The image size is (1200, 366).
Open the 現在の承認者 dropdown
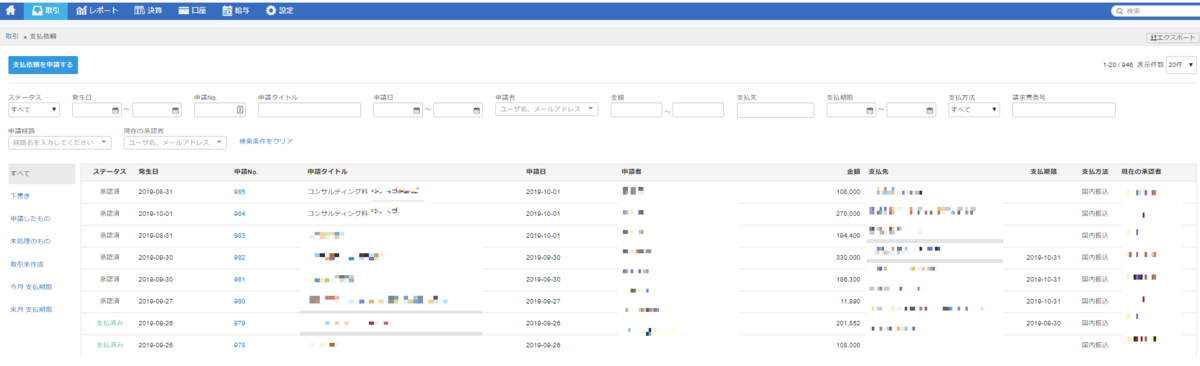click(175, 142)
